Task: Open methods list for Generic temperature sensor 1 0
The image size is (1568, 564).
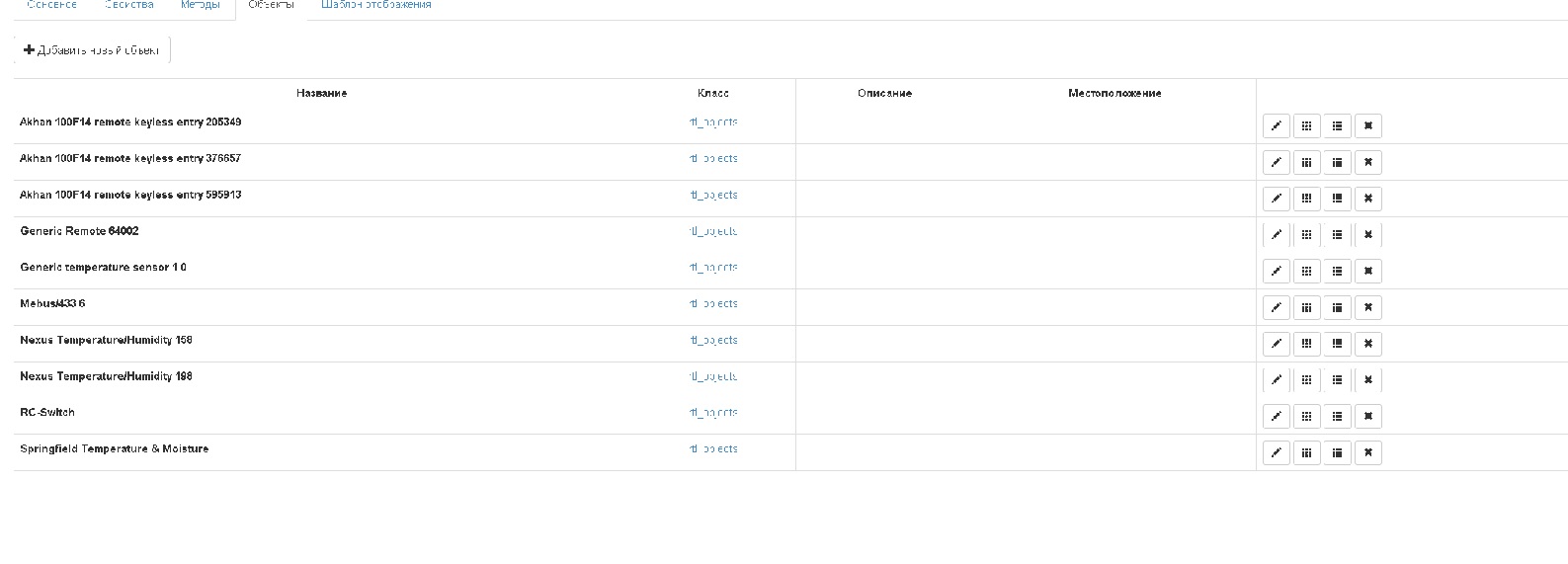Action: coord(1338,272)
